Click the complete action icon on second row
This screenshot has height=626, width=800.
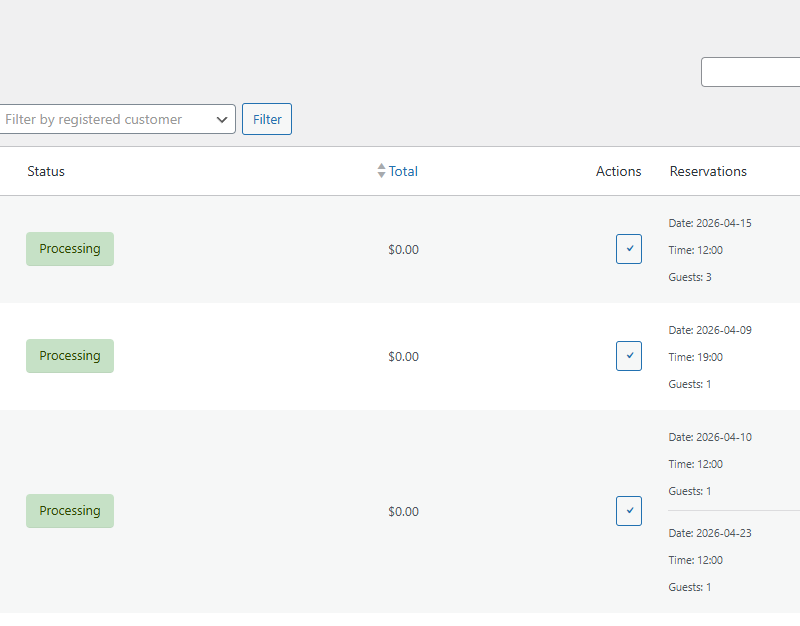pyautogui.click(x=629, y=356)
